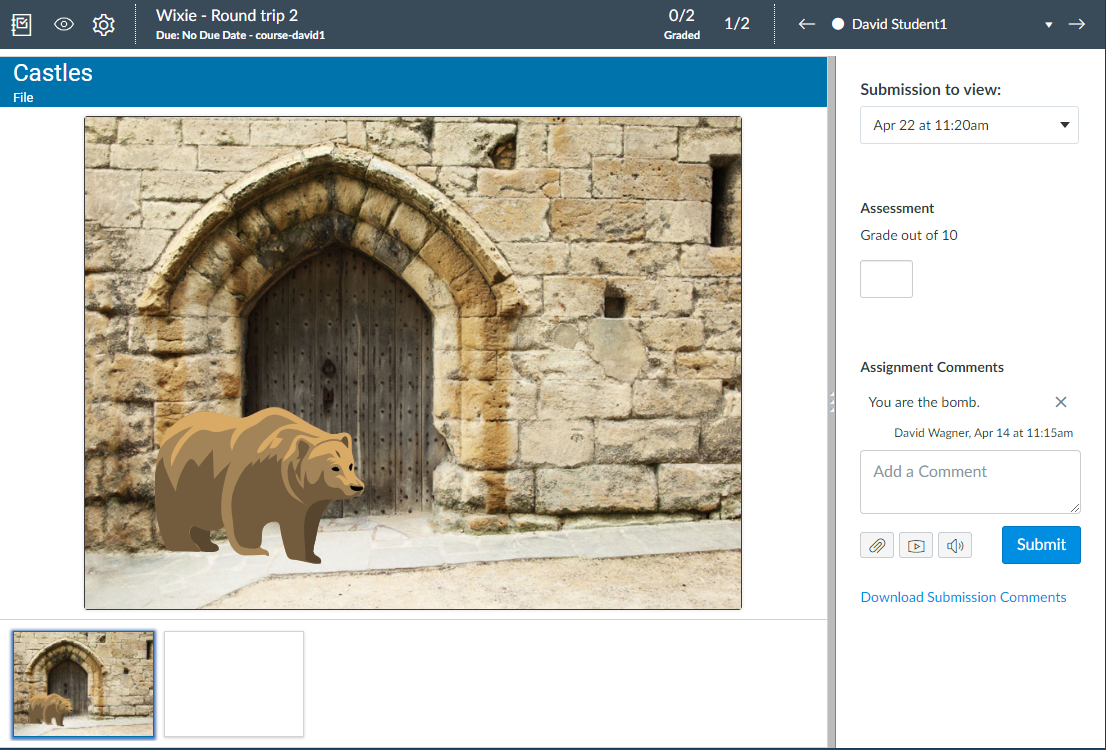Image resolution: width=1106 pixels, height=750 pixels.
Task: Go to next student arrow
Action: [1077, 24]
